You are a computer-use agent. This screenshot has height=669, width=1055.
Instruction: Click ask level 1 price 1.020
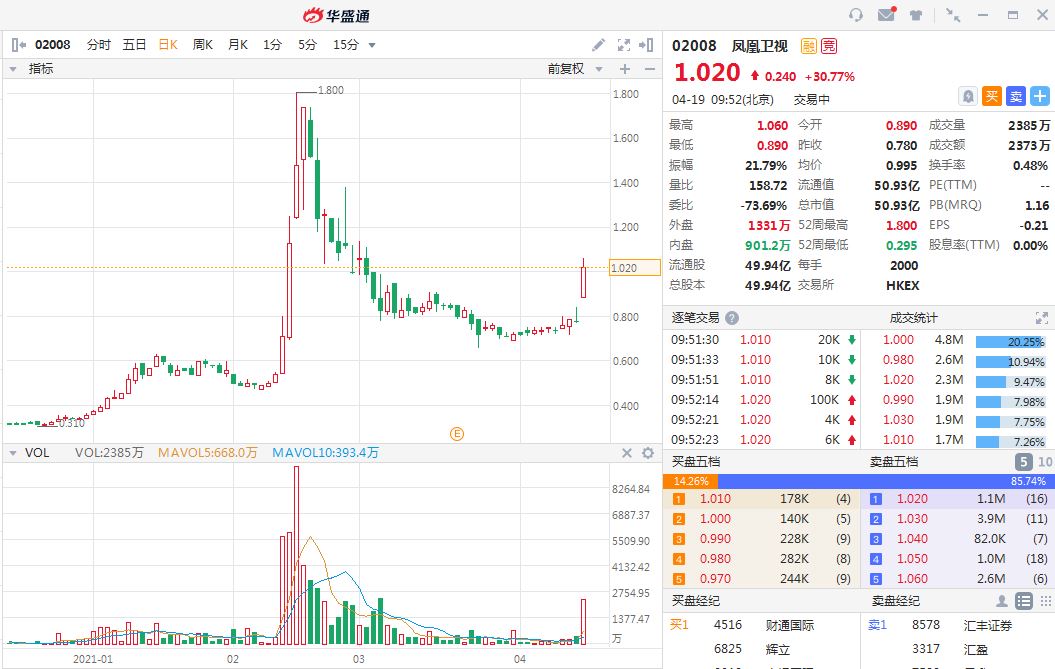(x=912, y=499)
